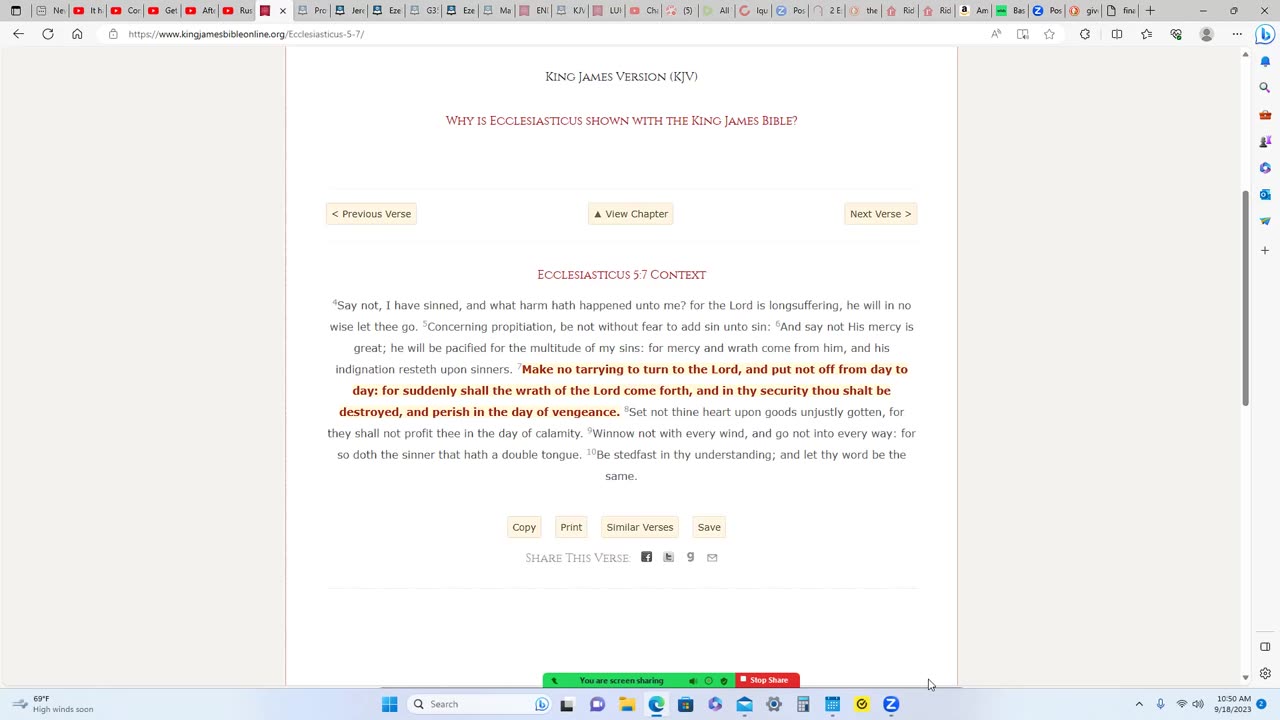Switch to the "ENI" tab

click(535, 11)
